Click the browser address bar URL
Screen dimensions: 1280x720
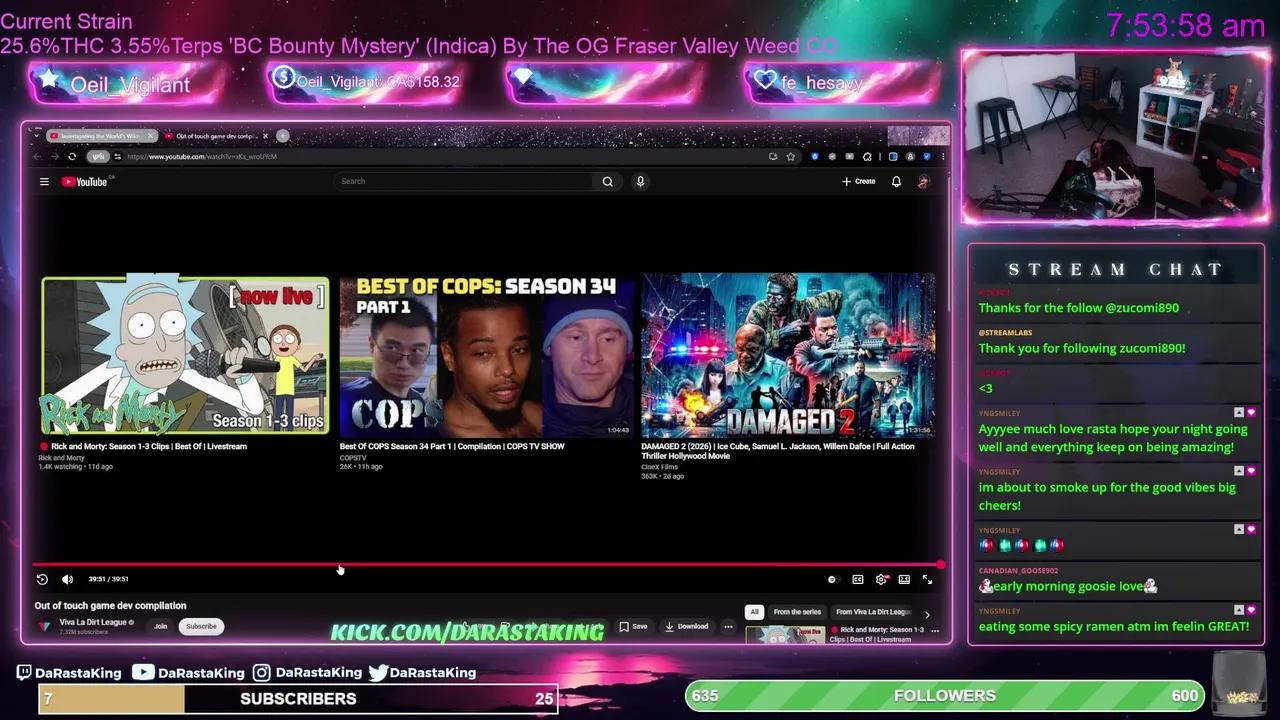point(200,156)
